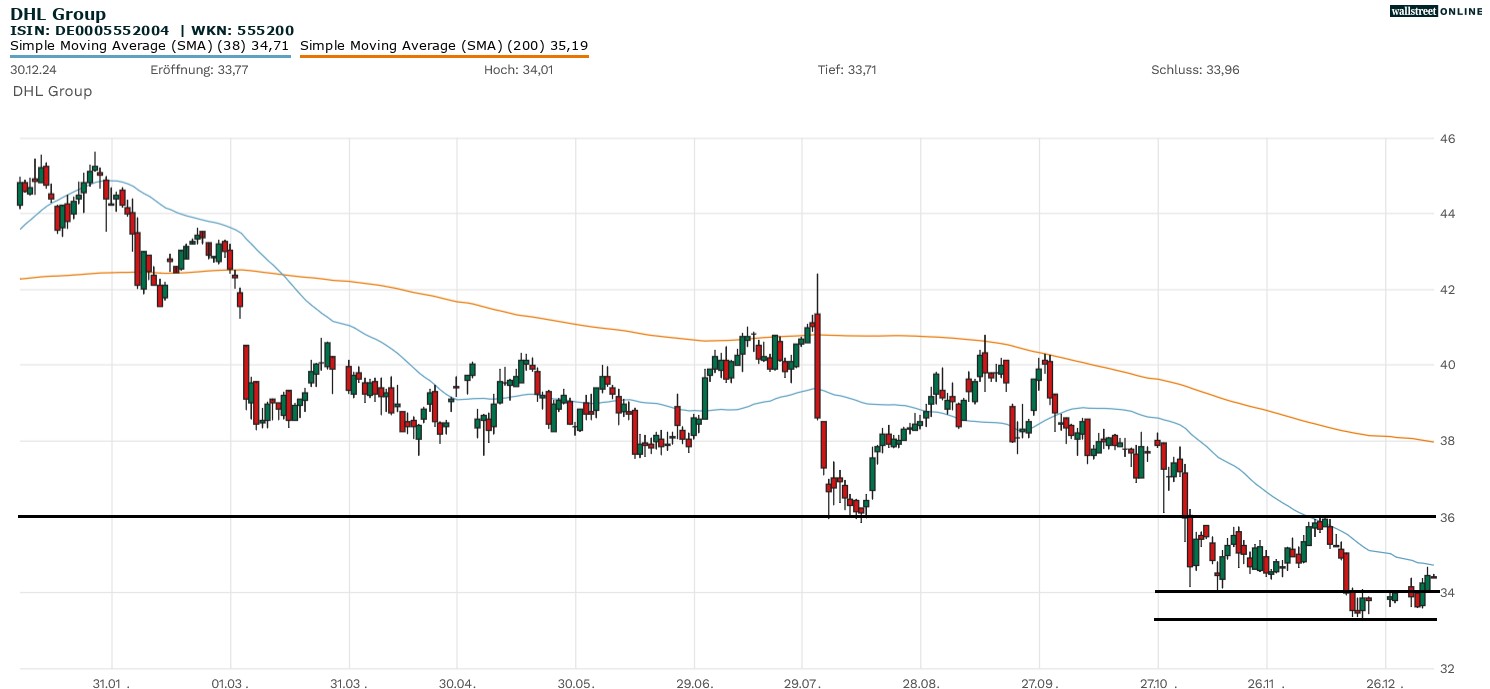Viewport: 1490px width, 689px height.
Task: Click the blue SMA 38 legend line
Action: pyautogui.click(x=150, y=56)
